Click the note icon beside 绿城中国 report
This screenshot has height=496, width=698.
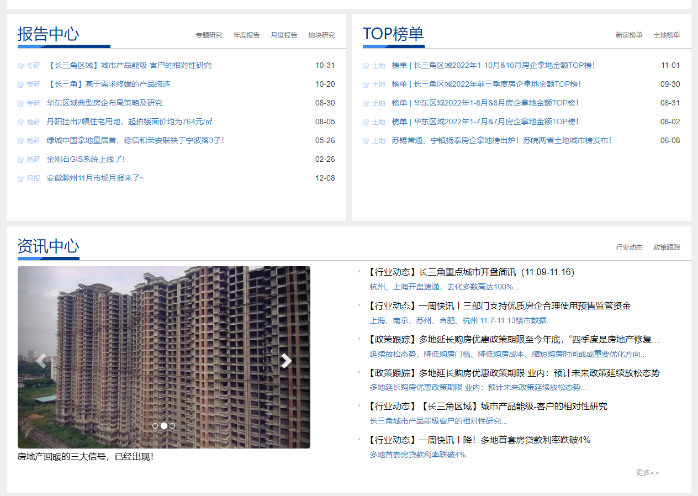tap(20, 141)
